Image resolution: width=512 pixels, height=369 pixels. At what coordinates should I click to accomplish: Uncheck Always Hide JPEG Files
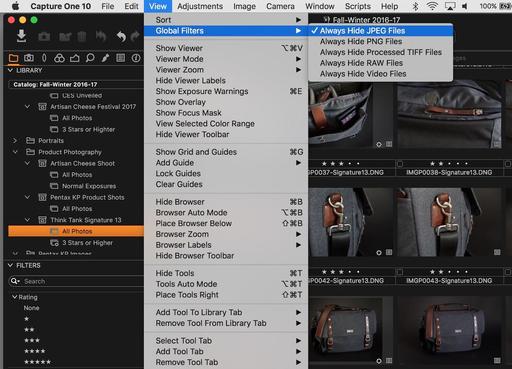[x=381, y=31]
